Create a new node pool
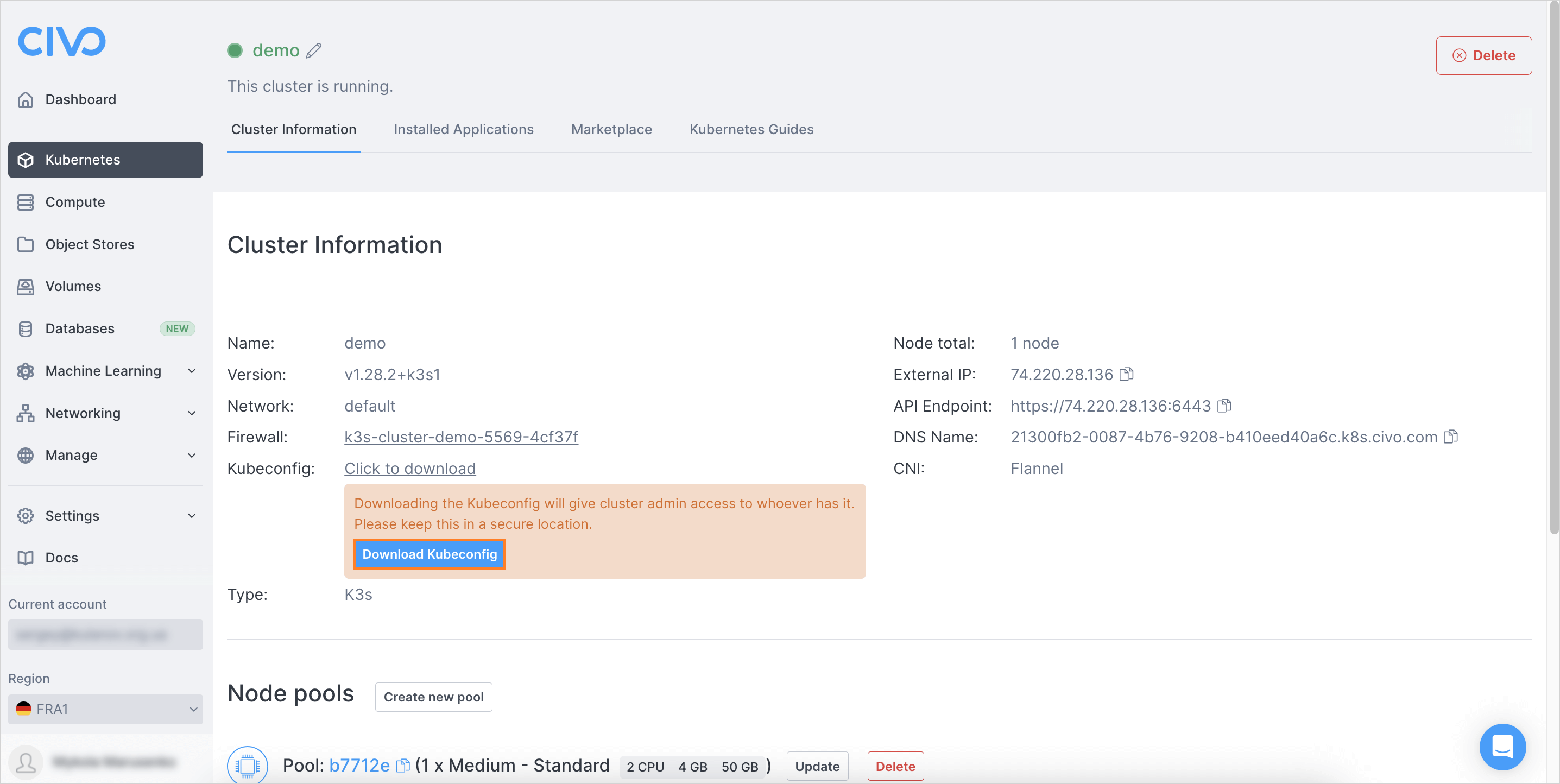The image size is (1560, 784). 433,697
